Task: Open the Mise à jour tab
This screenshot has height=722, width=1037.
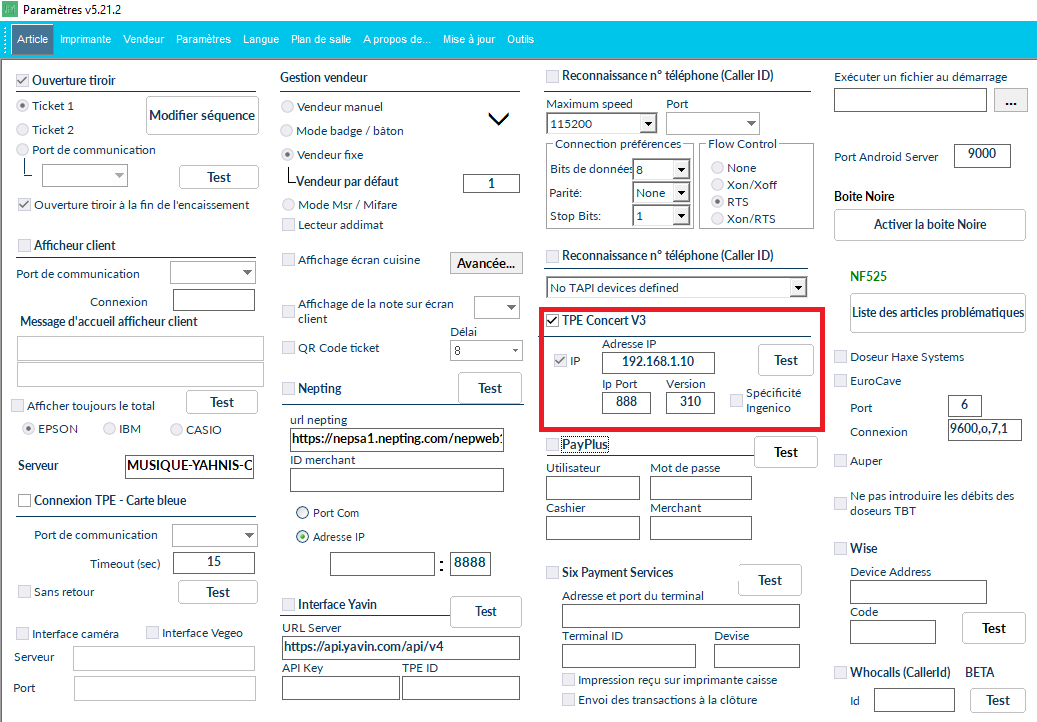Action: click(x=468, y=40)
